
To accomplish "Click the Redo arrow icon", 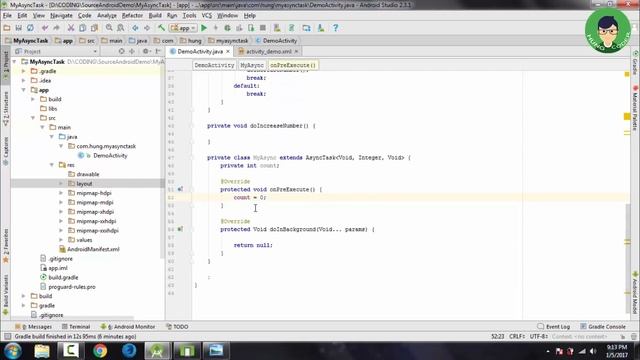I will click(56, 28).
